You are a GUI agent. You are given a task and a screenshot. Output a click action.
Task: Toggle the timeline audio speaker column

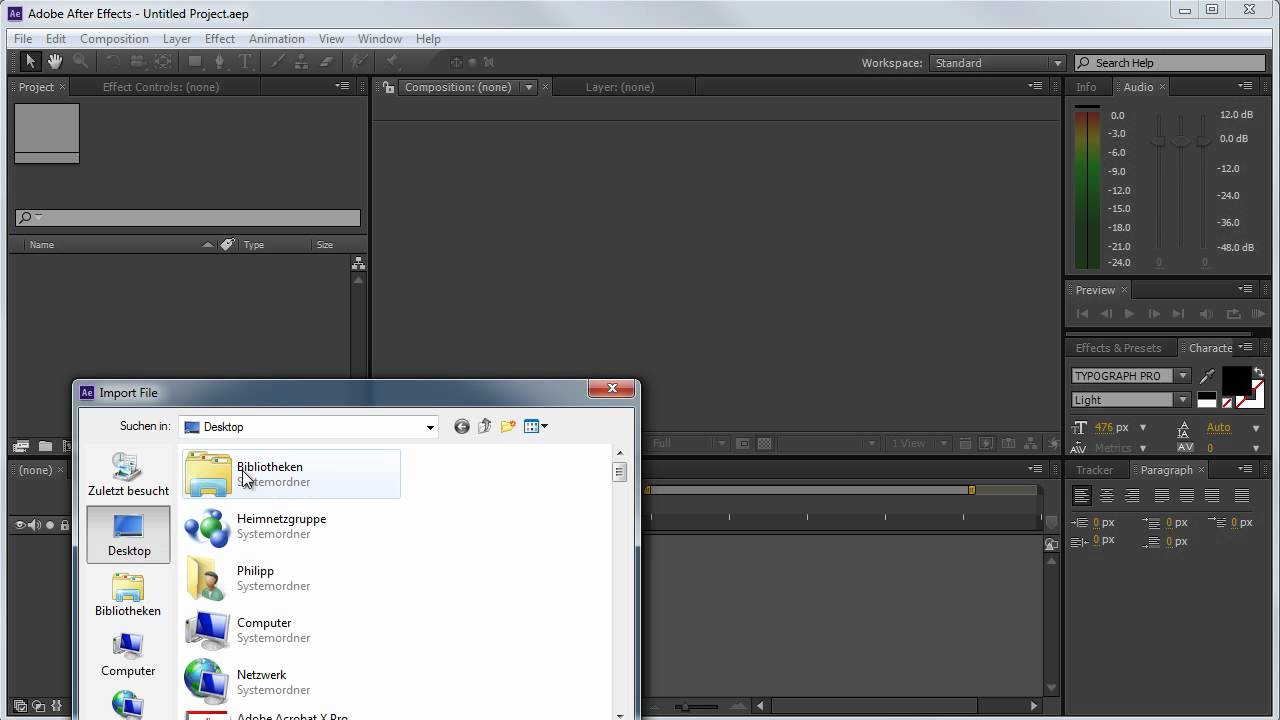35,525
